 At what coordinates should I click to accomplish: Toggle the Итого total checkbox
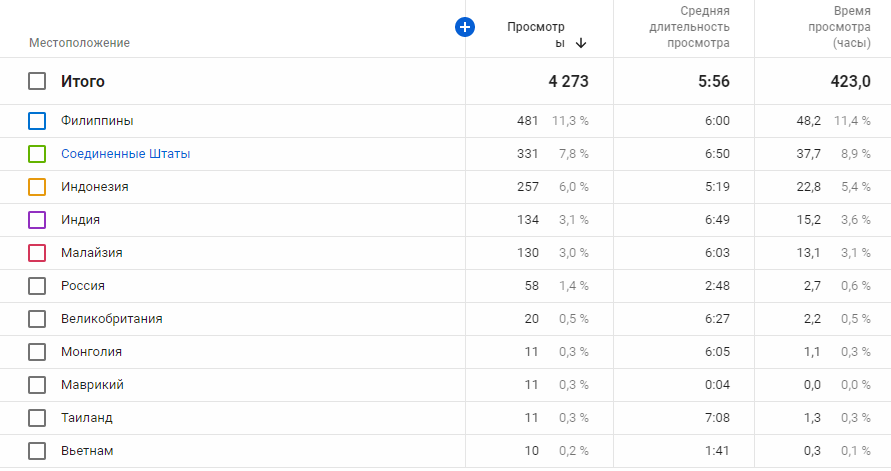pos(37,81)
